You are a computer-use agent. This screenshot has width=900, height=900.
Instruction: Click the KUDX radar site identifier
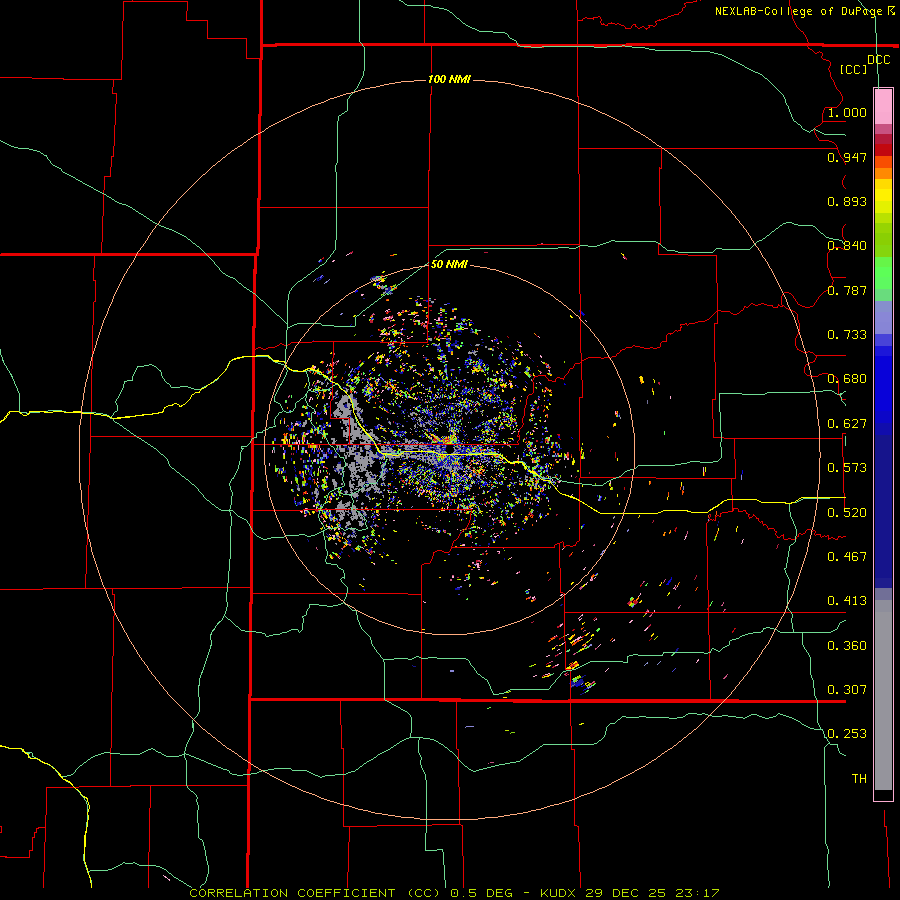pyautogui.click(x=558, y=893)
